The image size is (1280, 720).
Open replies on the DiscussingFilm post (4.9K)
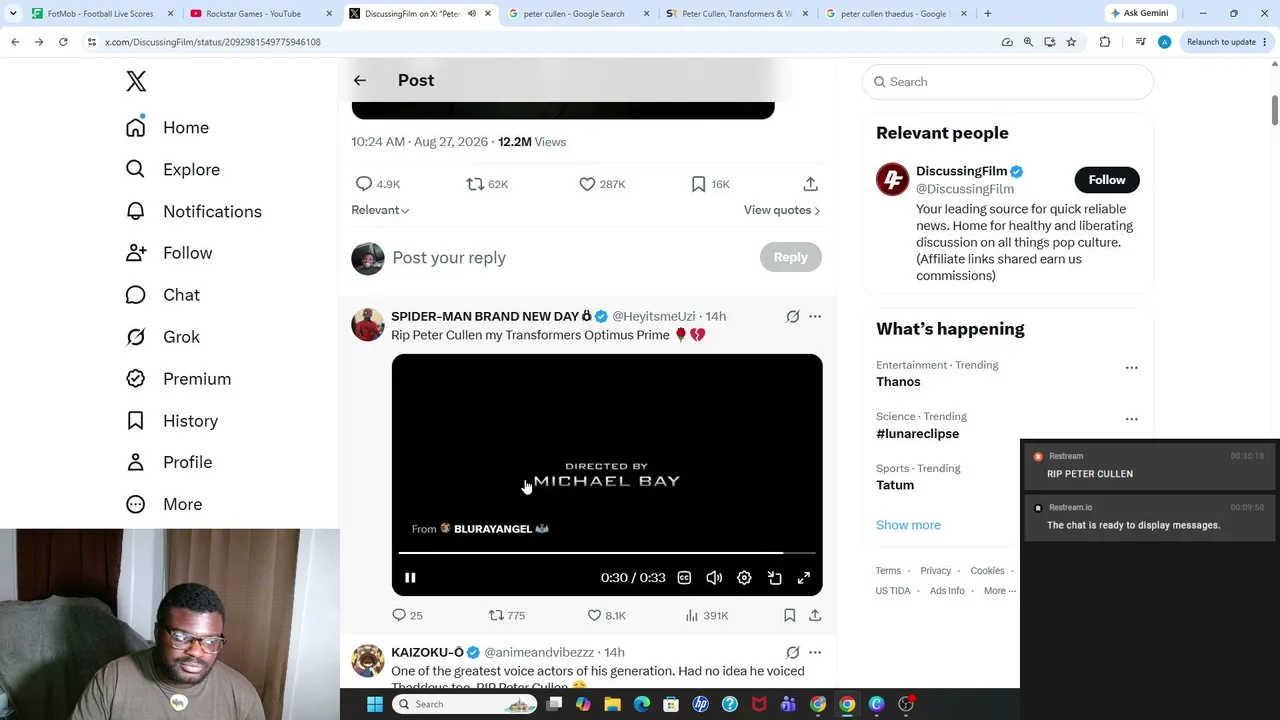[x=378, y=184]
